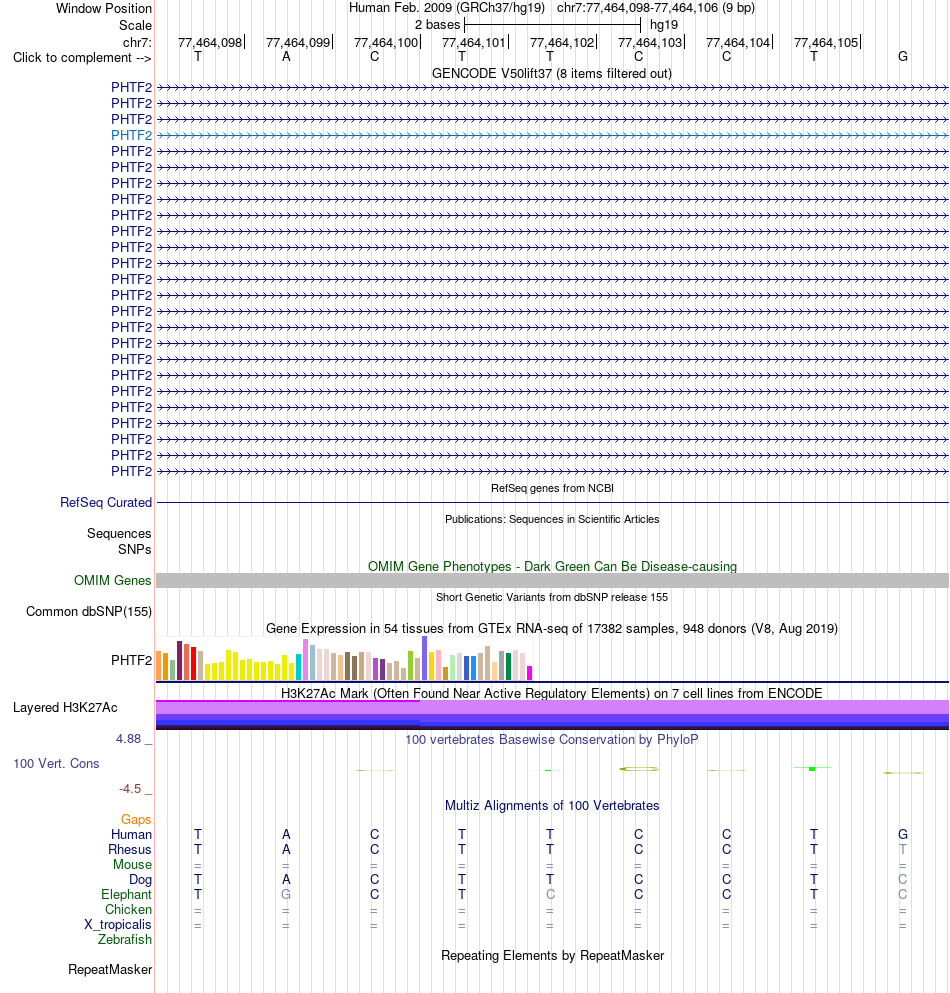
Task: Click the Sequences SNPs track label
Action: click(x=119, y=541)
